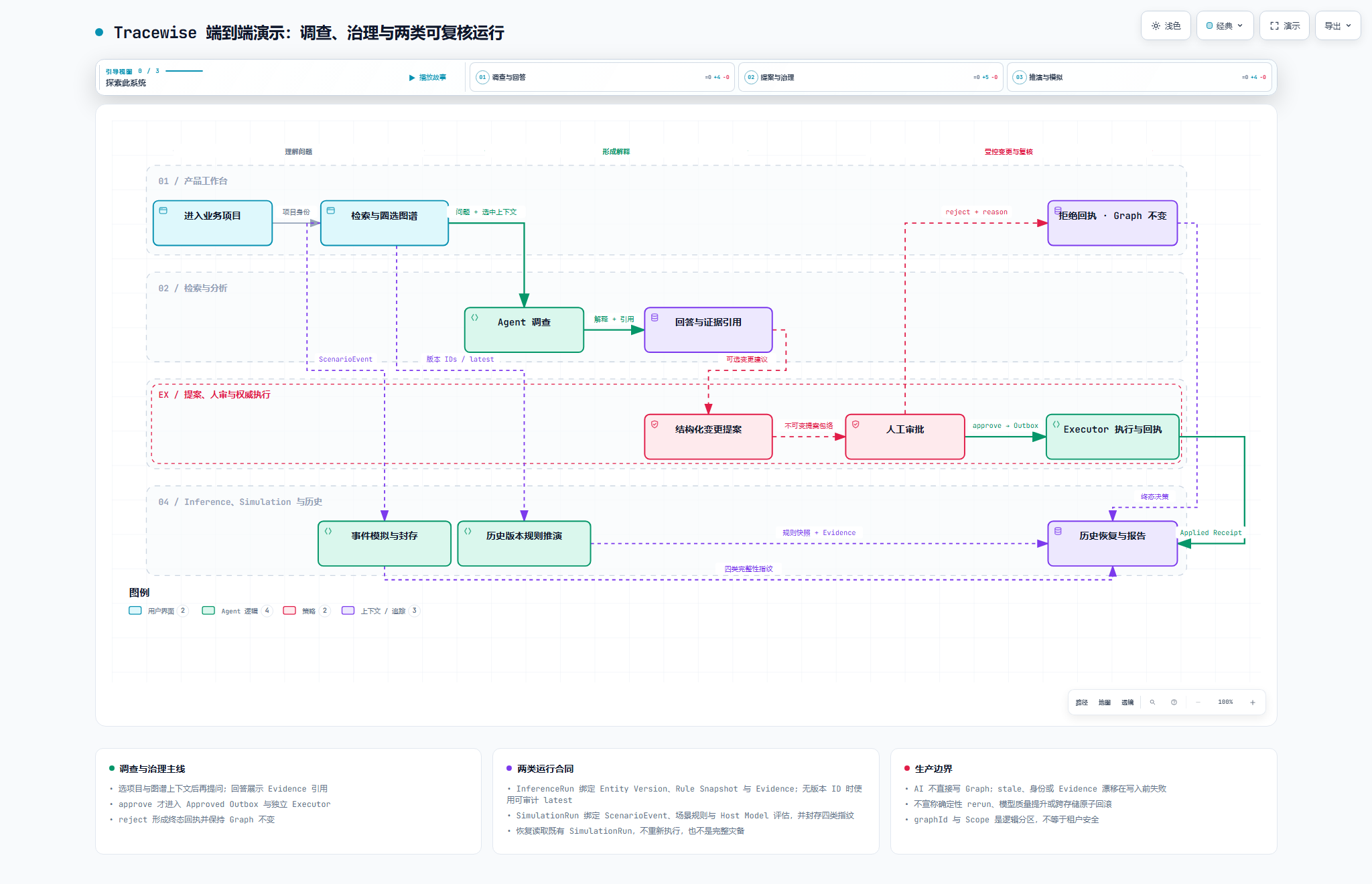1372x884 pixels.
Task: Click the 播放故事 play story button
Action: click(x=427, y=78)
